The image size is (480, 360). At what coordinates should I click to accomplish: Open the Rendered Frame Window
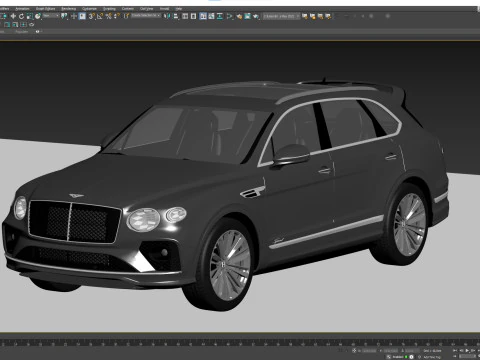tap(247, 16)
